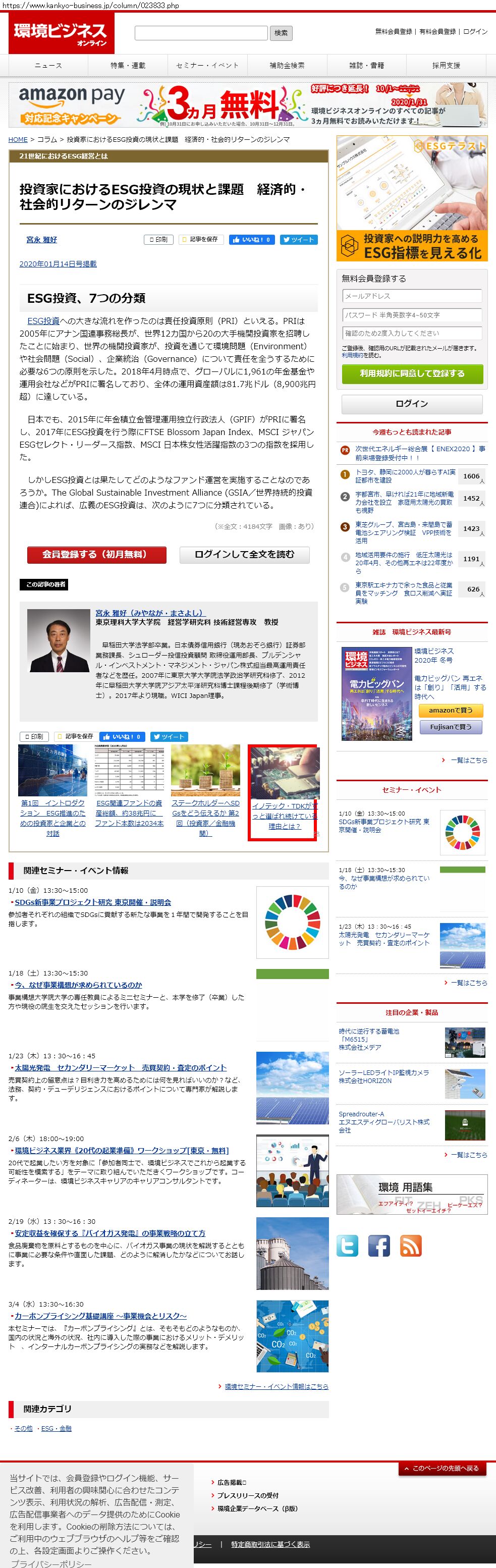Open the 無料会員登録 link in header
Screen dimensions: 496x1568
tap(393, 32)
